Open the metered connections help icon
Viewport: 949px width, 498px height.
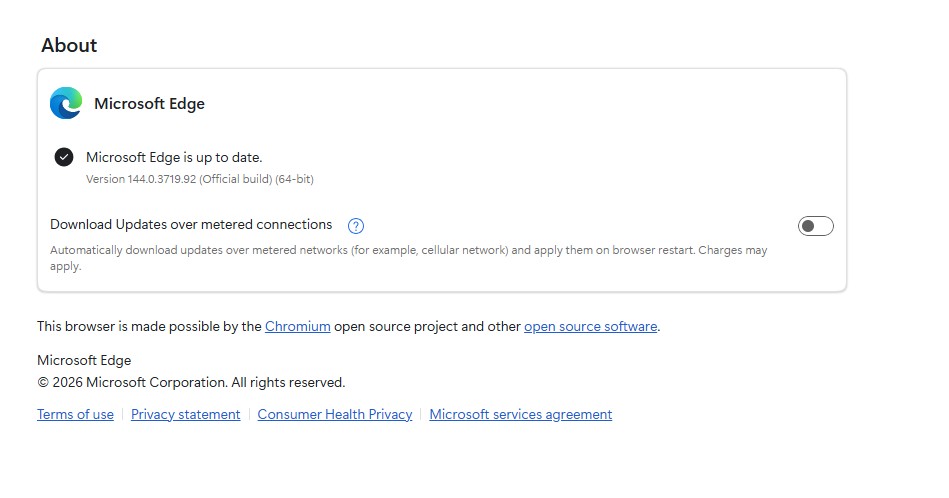tap(355, 226)
